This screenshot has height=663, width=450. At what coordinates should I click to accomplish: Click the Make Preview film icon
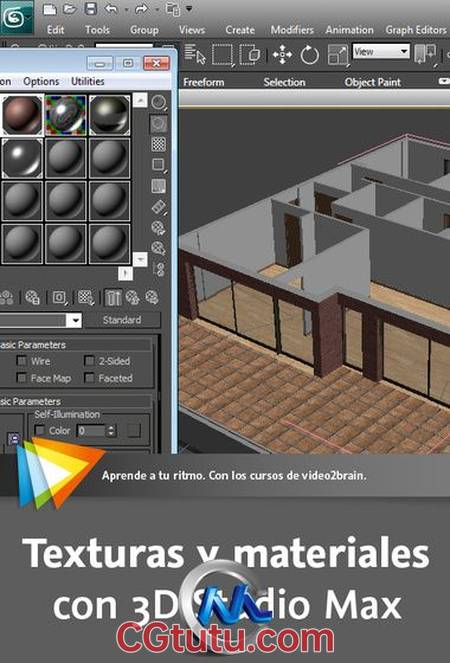[x=159, y=207]
